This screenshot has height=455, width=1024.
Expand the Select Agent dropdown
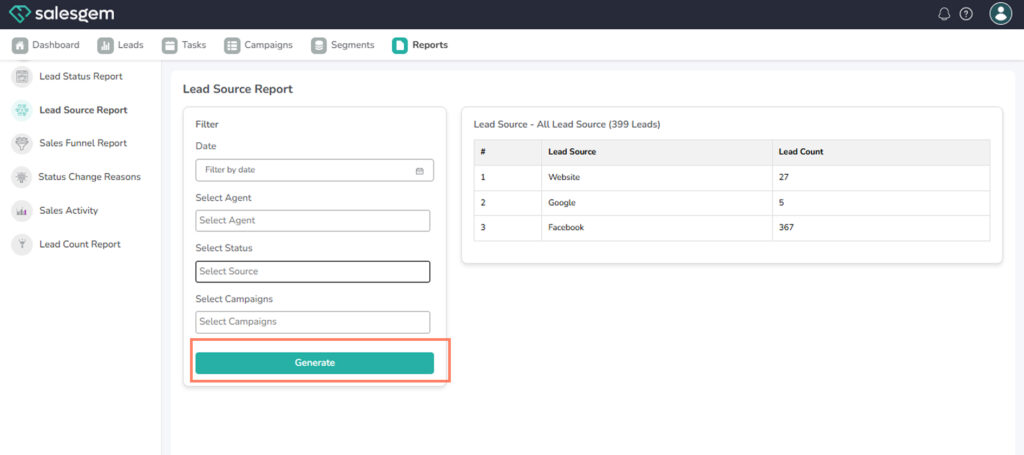[312, 221]
